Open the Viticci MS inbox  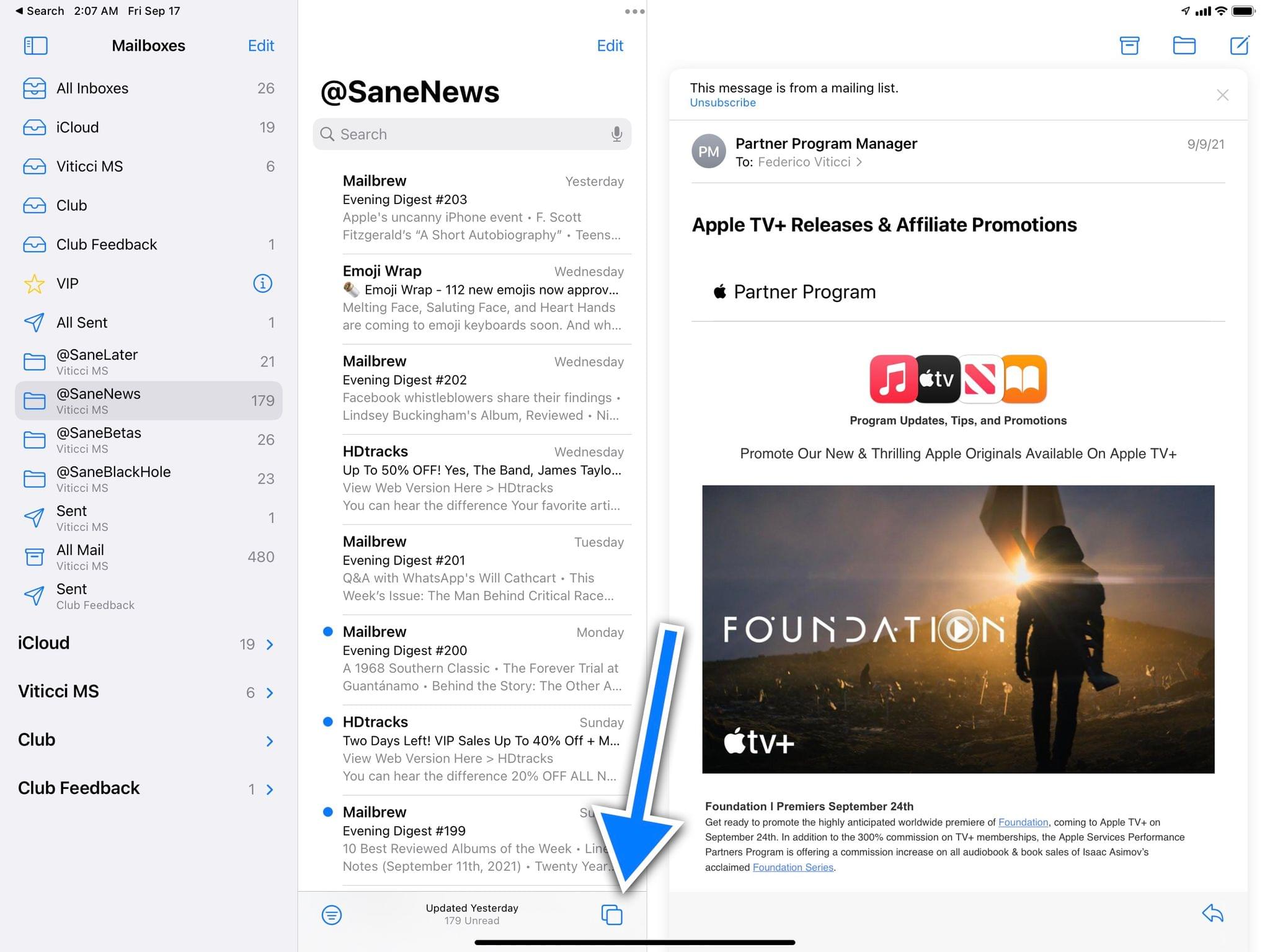149,166
